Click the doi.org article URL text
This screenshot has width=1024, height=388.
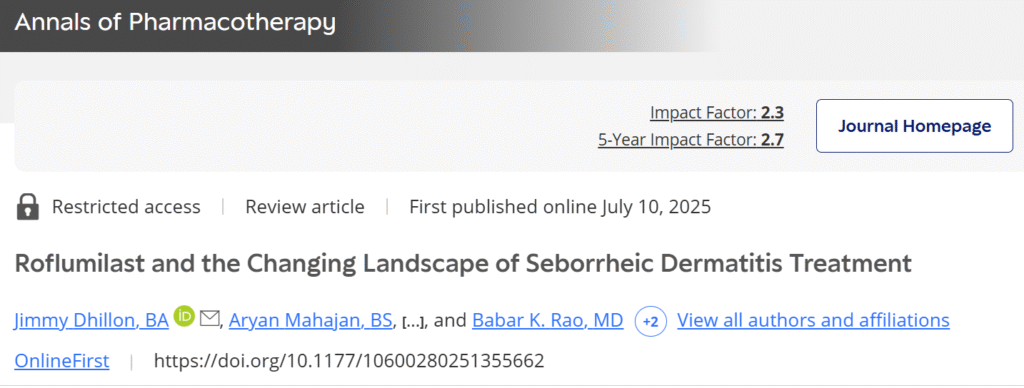349,361
